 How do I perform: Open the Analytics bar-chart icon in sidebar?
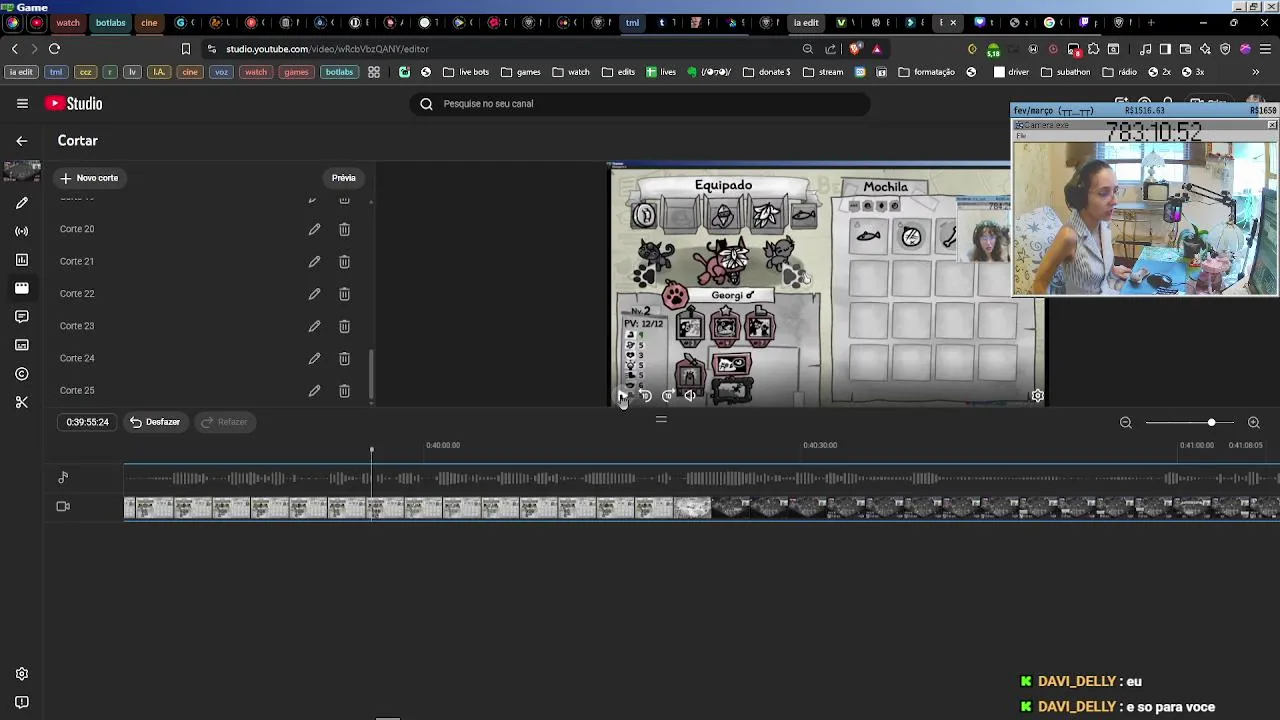coord(22,260)
